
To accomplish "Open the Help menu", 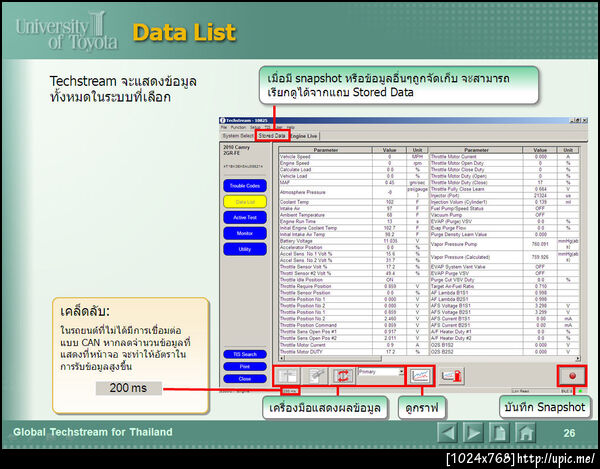I will click(x=291, y=127).
